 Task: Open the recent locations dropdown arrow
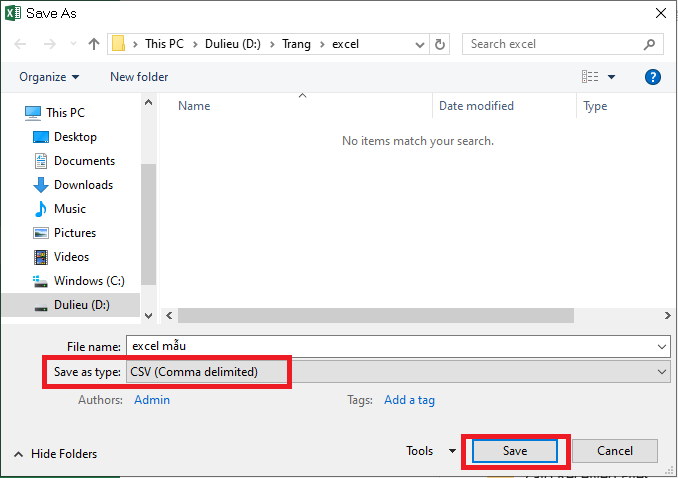click(x=74, y=44)
